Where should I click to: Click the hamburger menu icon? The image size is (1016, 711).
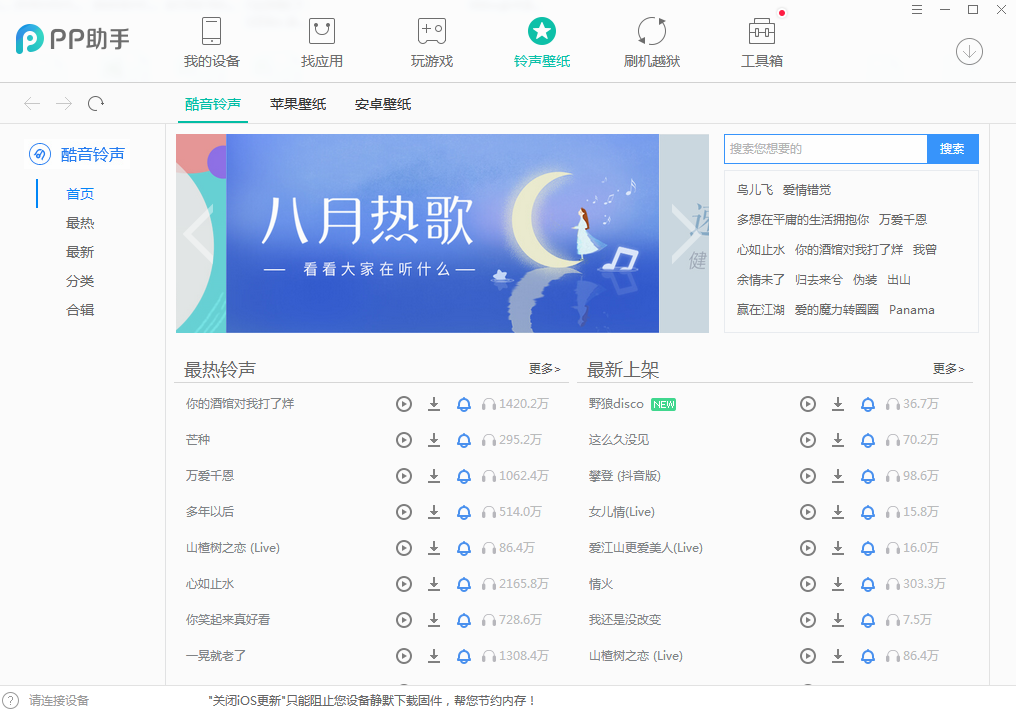pyautogui.click(x=917, y=9)
